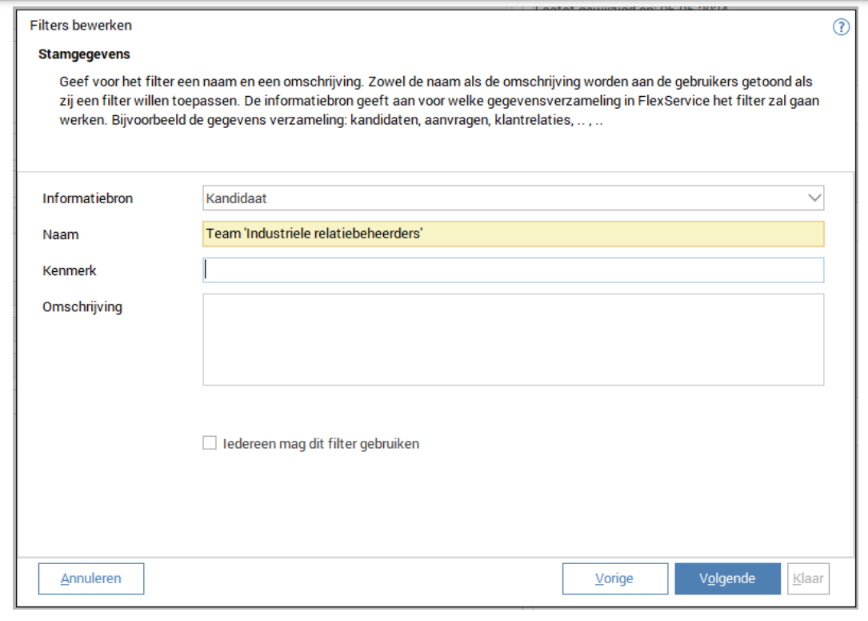Click inside the Omschrijving text area
This screenshot has width=868, height=621.
coord(513,339)
